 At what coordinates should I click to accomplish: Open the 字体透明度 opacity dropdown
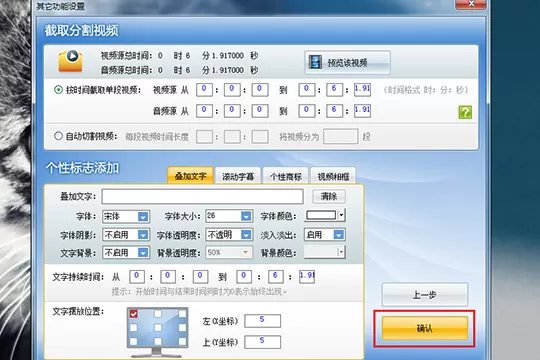coord(246,235)
